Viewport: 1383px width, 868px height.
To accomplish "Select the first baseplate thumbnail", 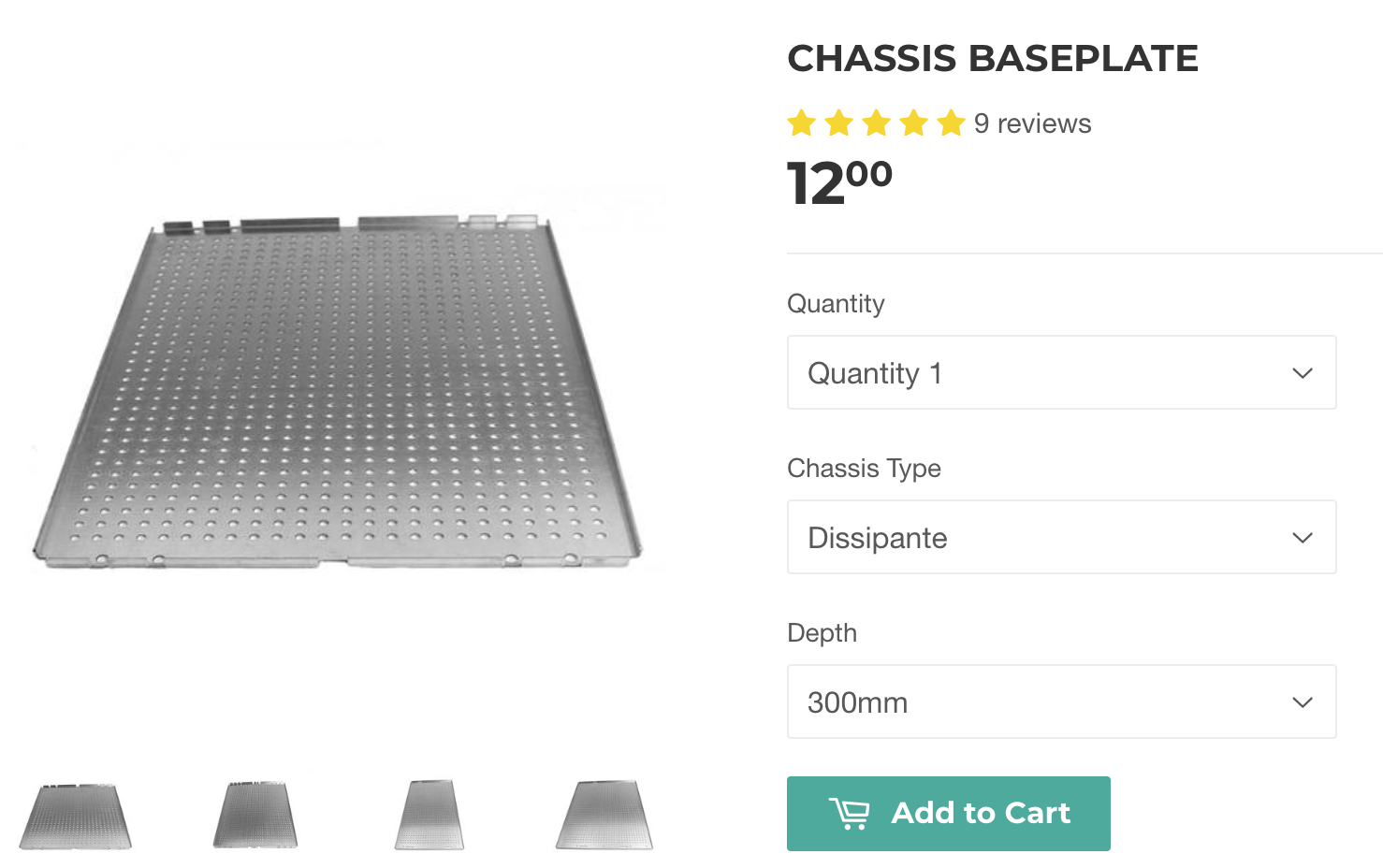I will tap(76, 817).
